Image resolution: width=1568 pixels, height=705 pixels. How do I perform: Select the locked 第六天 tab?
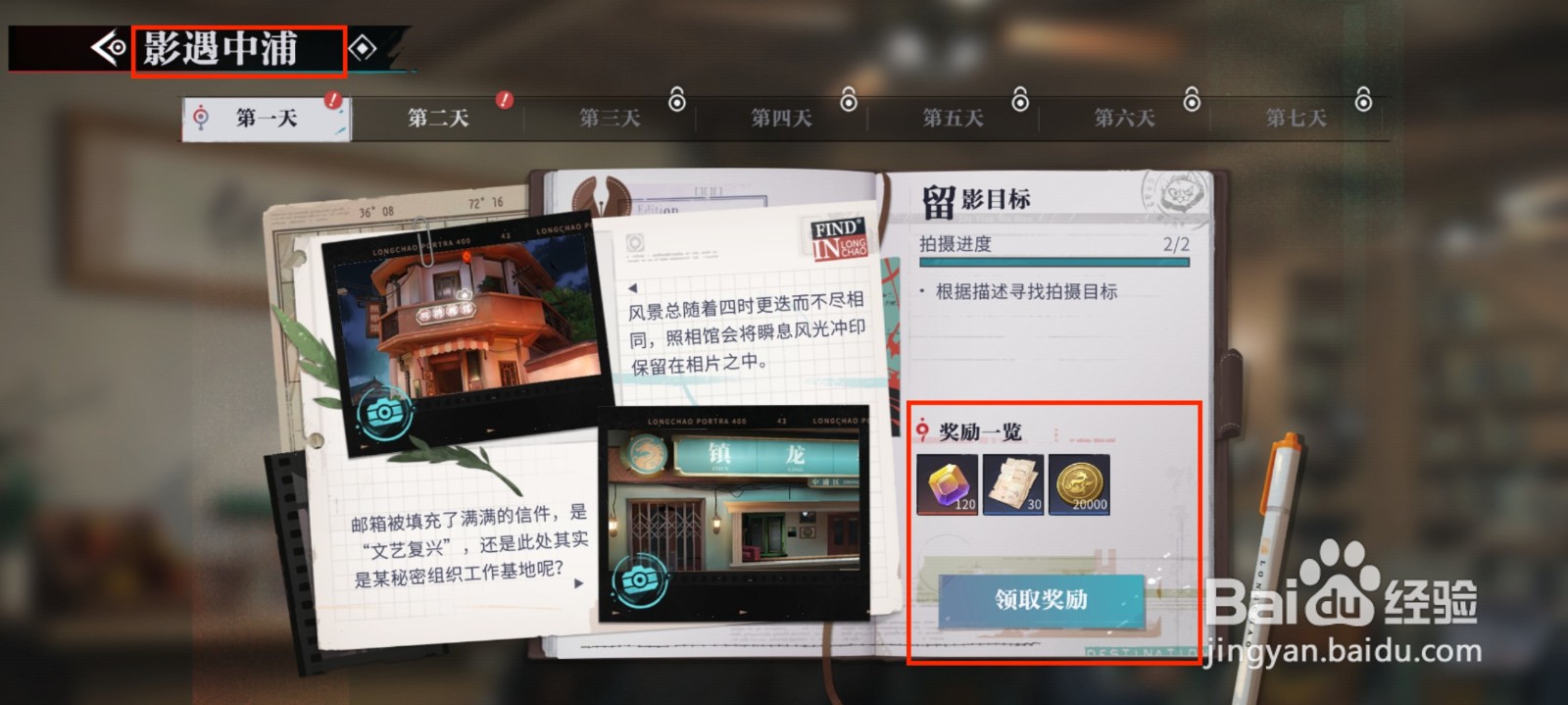point(1124,119)
